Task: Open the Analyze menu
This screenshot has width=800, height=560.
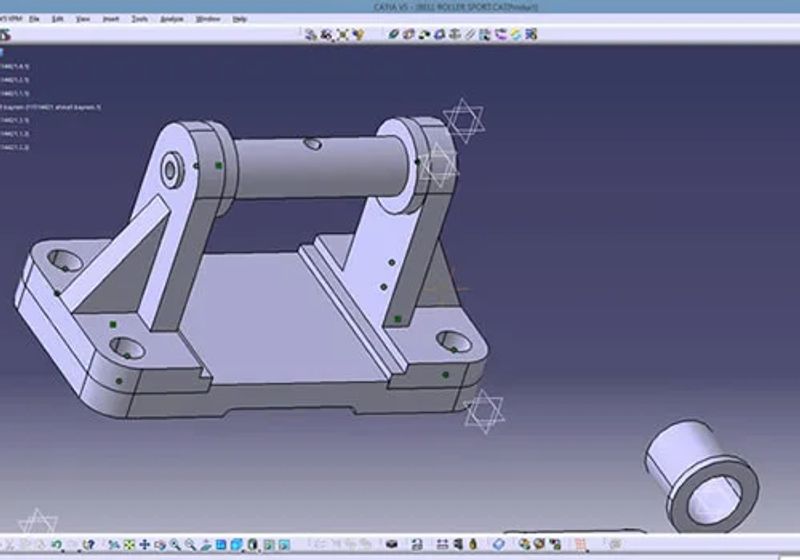Action: click(172, 19)
